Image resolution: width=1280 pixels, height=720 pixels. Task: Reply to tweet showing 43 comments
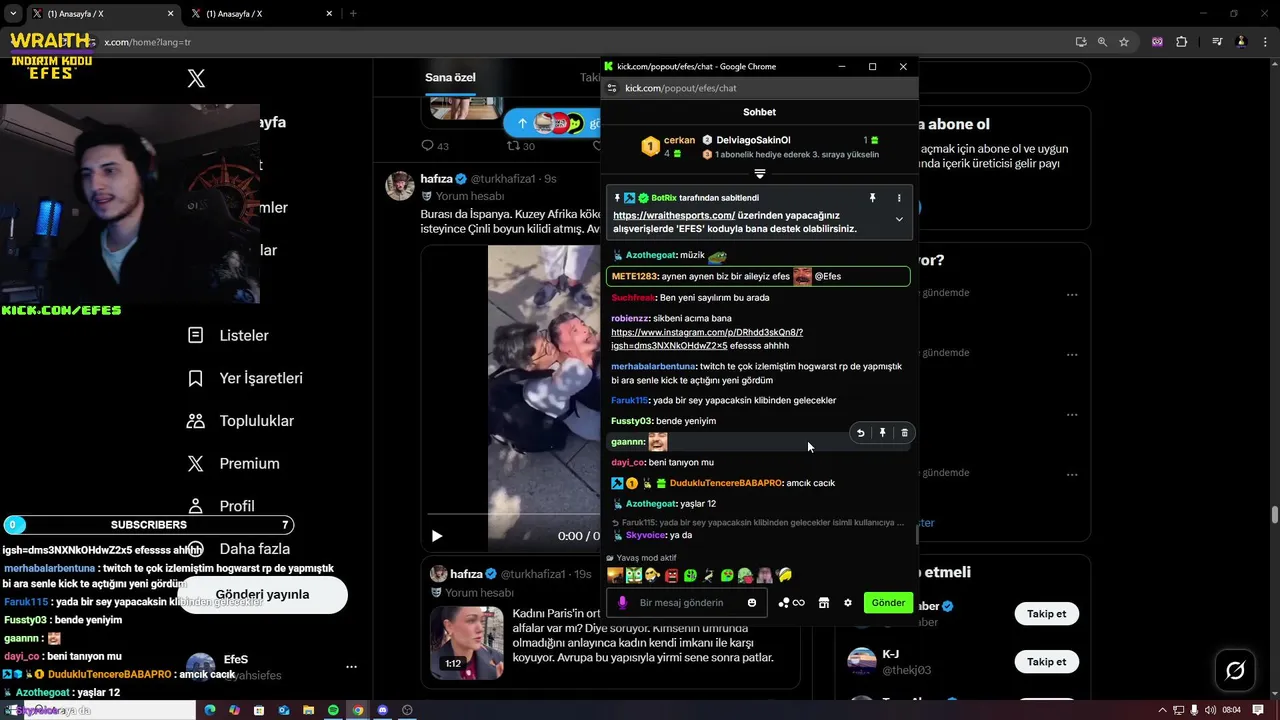(x=435, y=146)
